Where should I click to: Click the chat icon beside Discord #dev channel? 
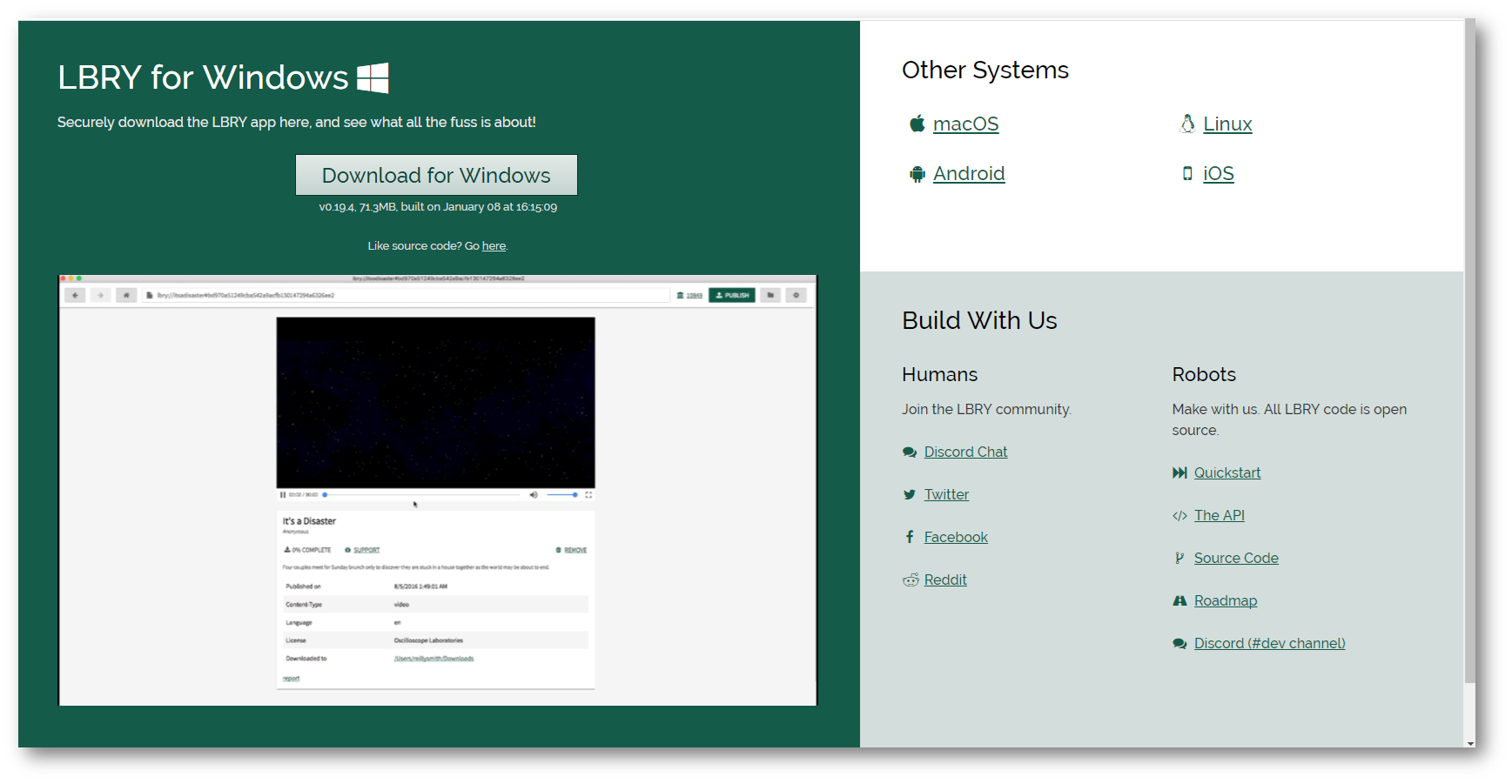click(x=1179, y=644)
